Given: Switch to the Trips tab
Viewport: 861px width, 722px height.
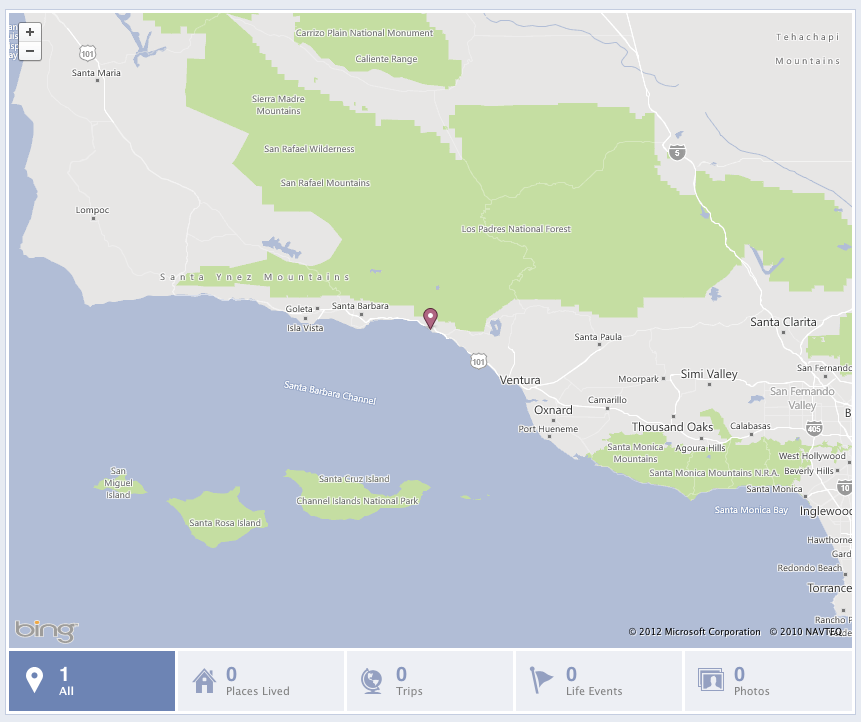Looking at the screenshot, I should point(430,681).
